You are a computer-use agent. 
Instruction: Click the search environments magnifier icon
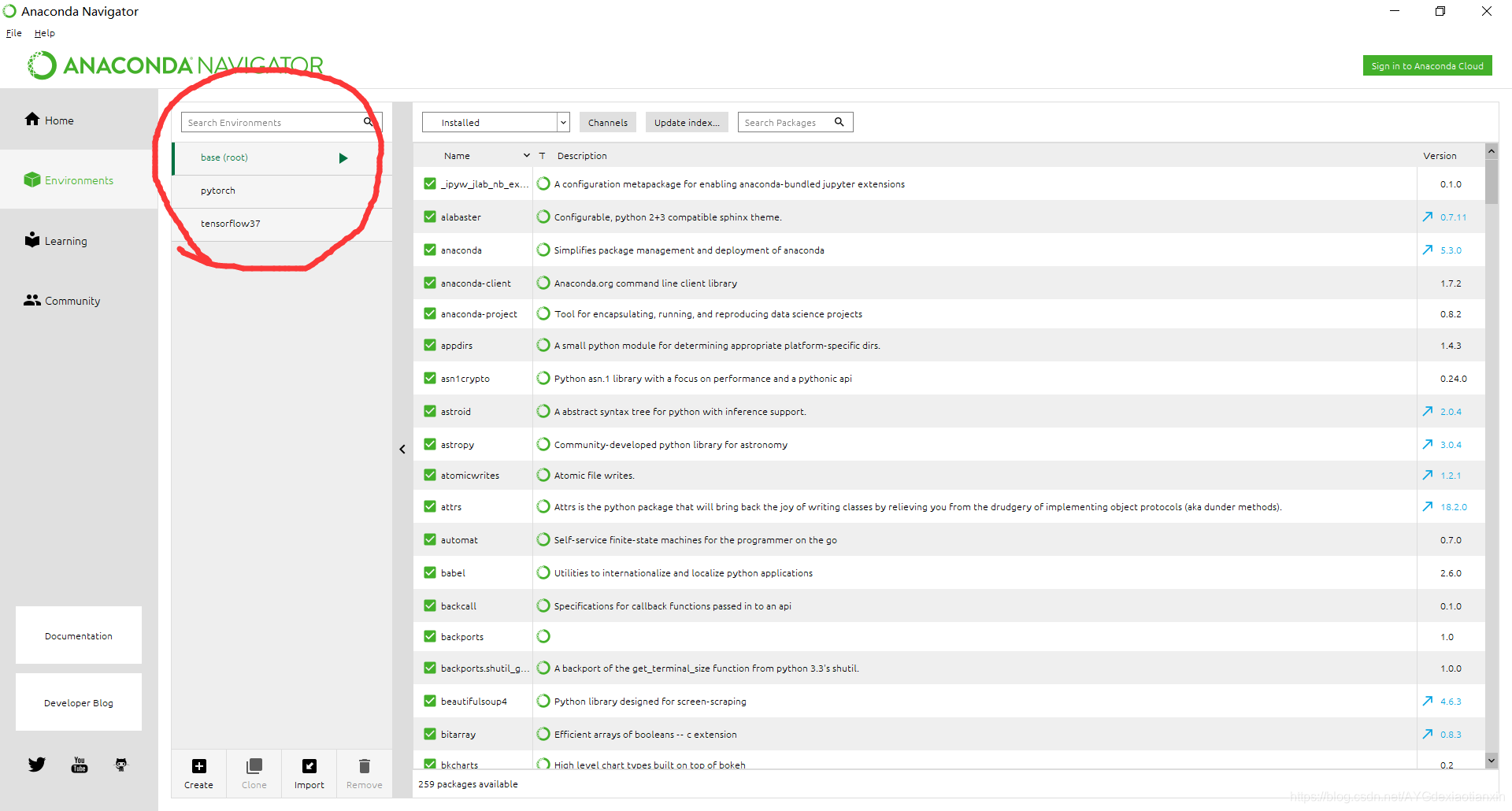pos(369,122)
